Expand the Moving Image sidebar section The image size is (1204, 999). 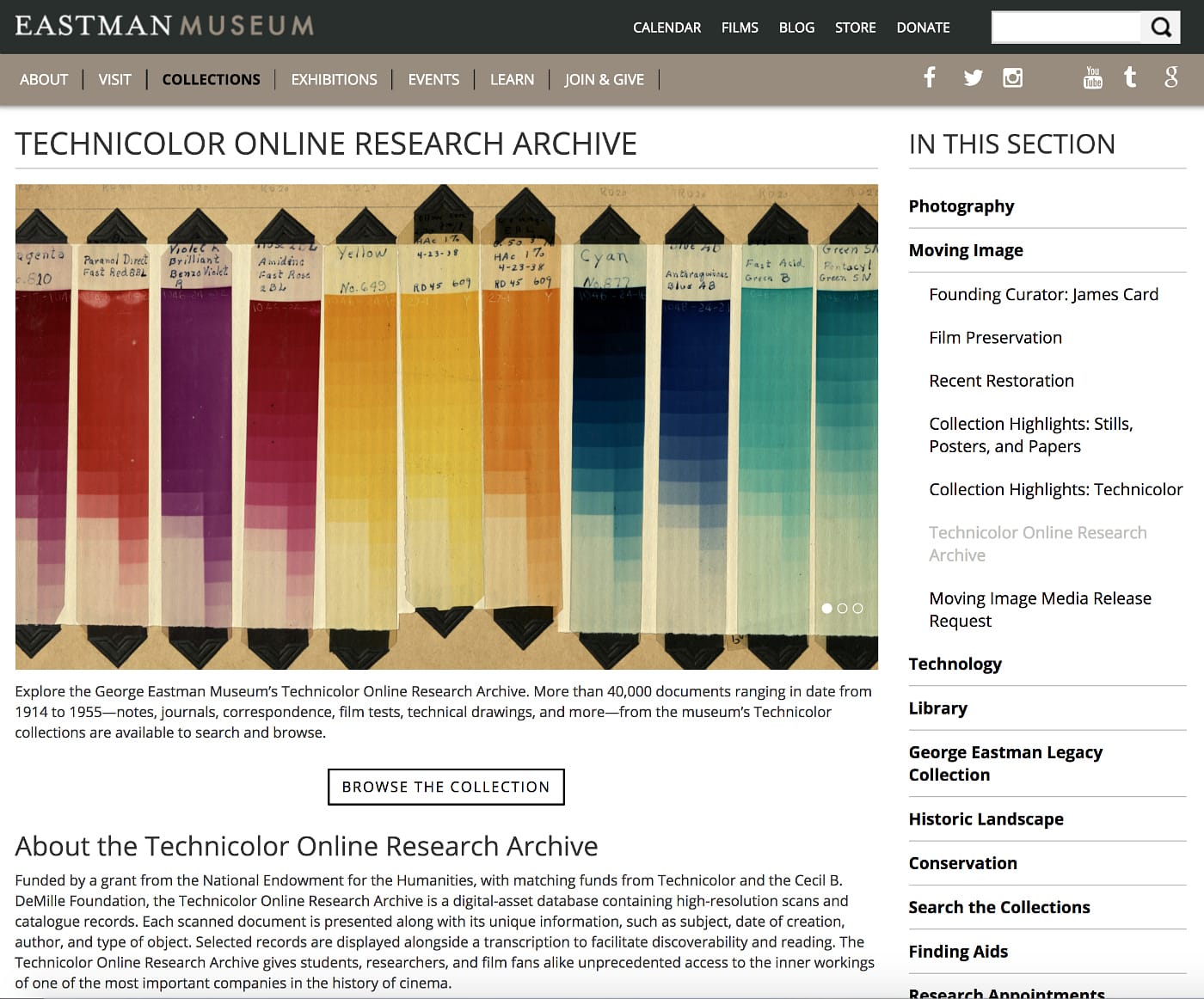(x=966, y=249)
